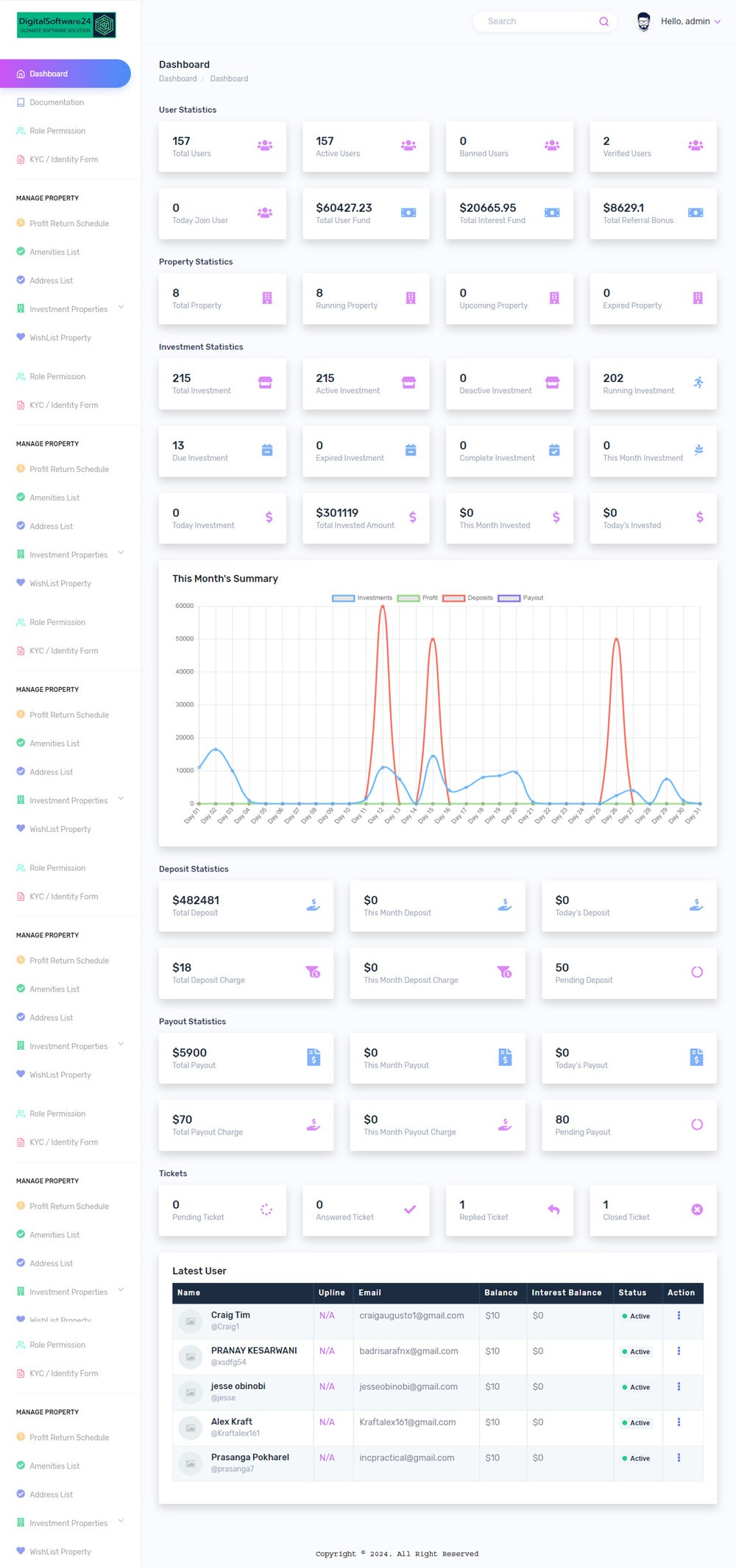
Task: Click the purple Payout legend swatch
Action: [x=509, y=598]
